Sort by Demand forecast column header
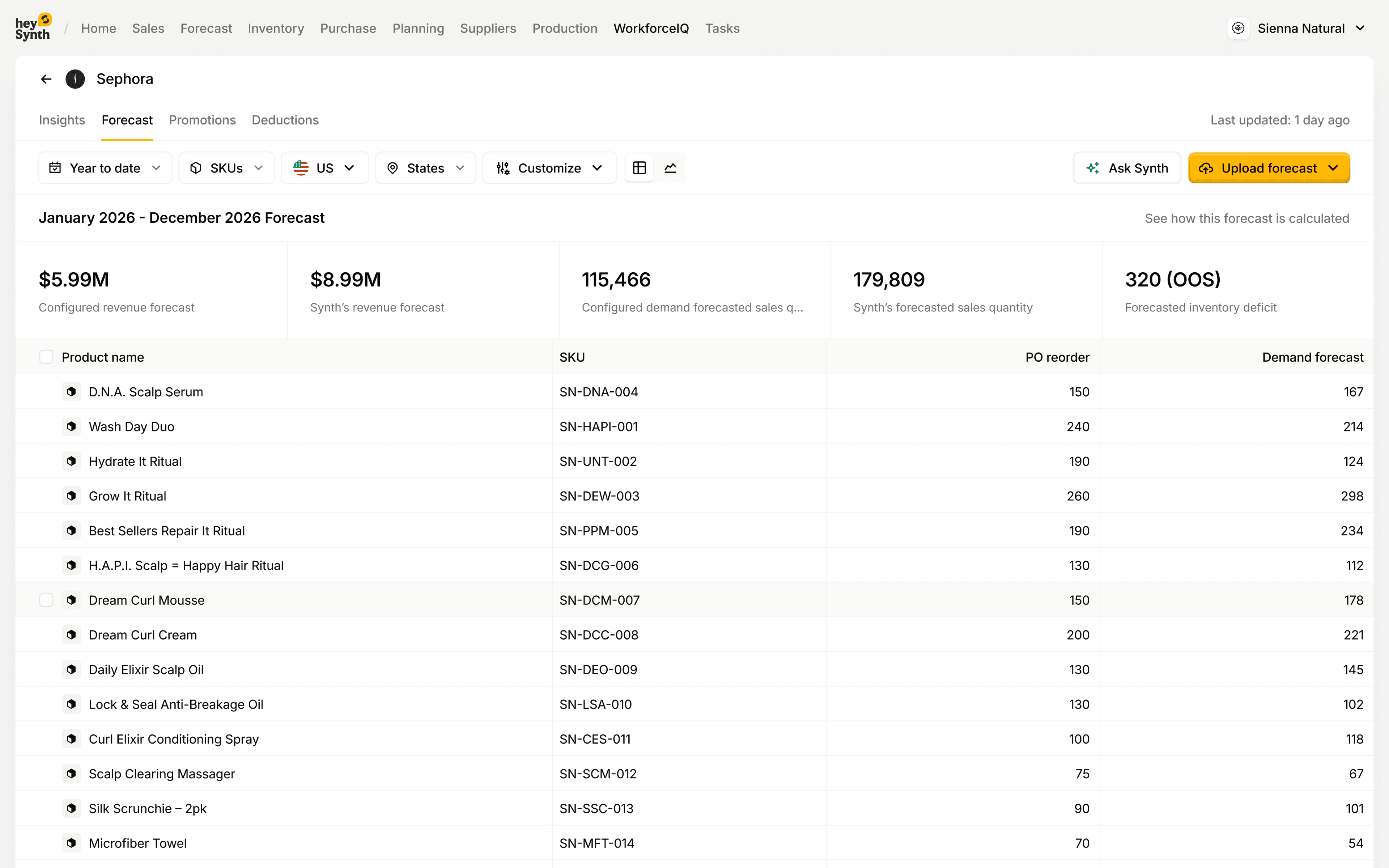 click(1312, 357)
